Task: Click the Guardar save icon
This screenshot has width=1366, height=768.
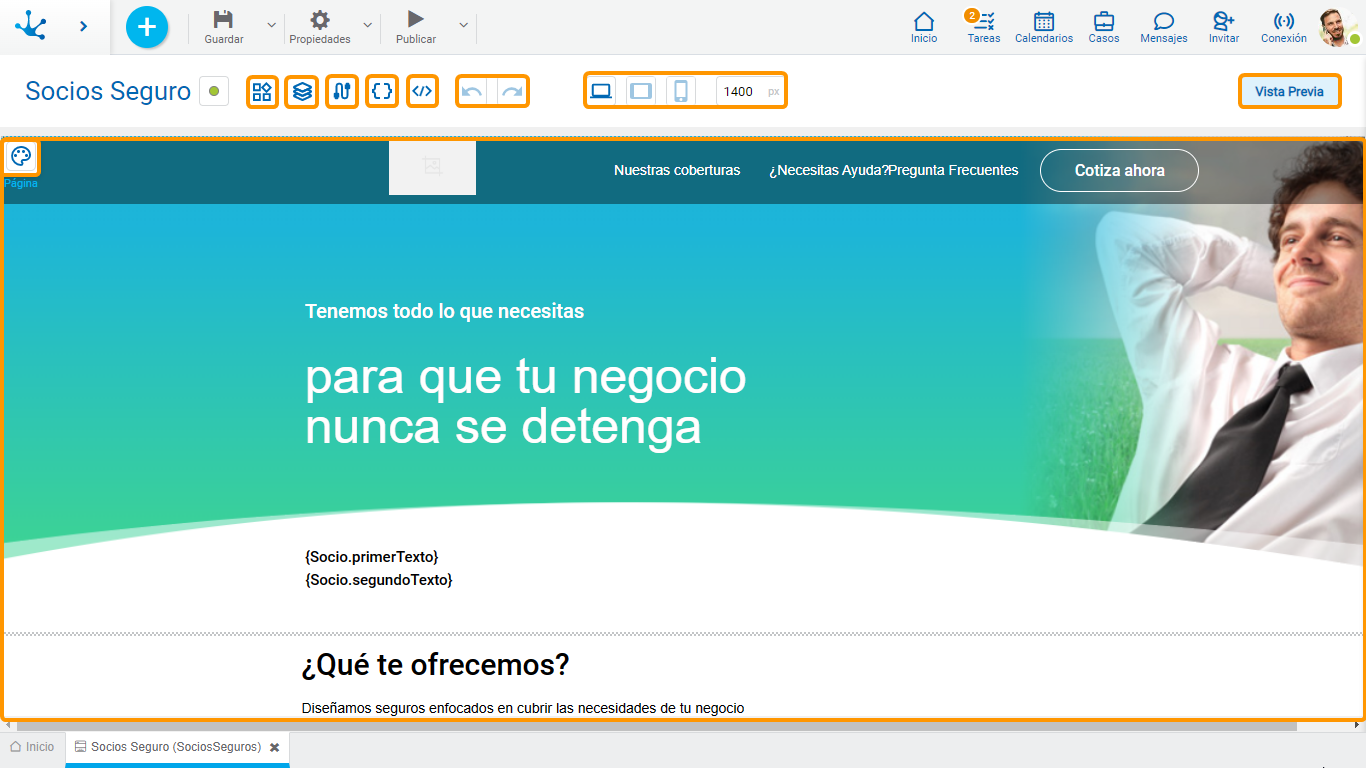Action: point(224,20)
